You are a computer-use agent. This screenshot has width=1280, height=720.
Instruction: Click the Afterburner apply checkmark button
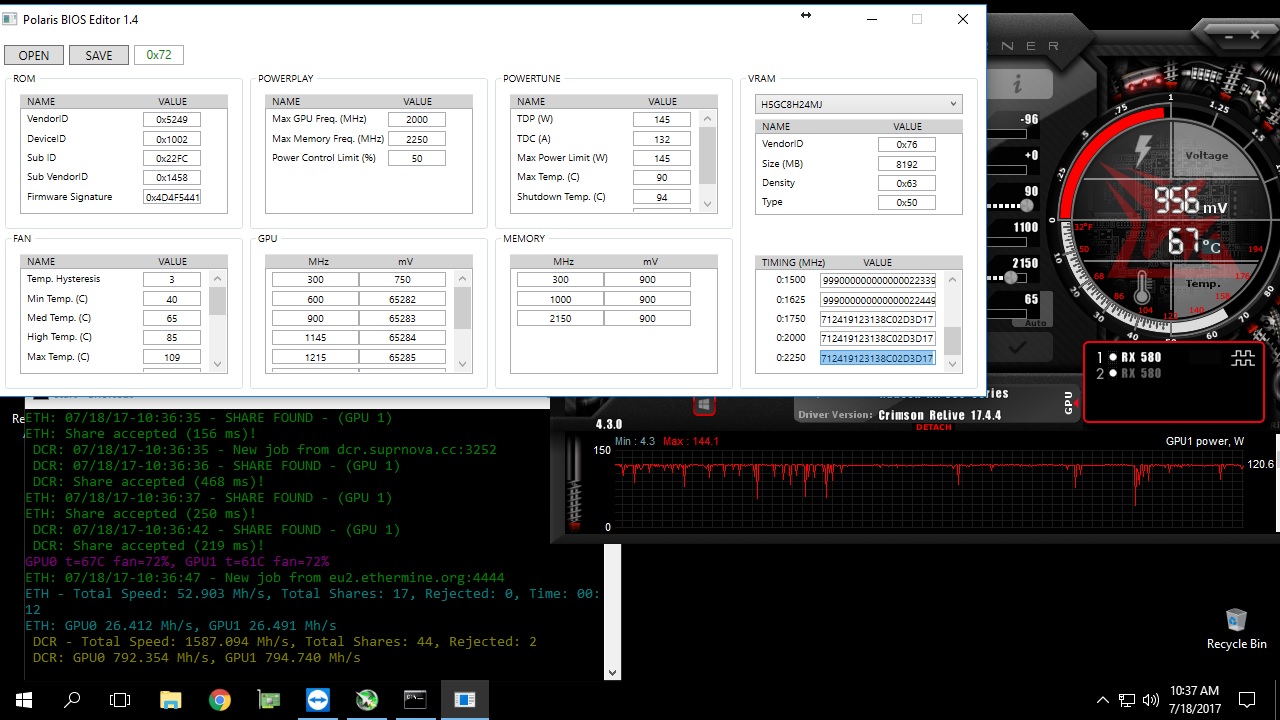pyautogui.click(x=1017, y=348)
